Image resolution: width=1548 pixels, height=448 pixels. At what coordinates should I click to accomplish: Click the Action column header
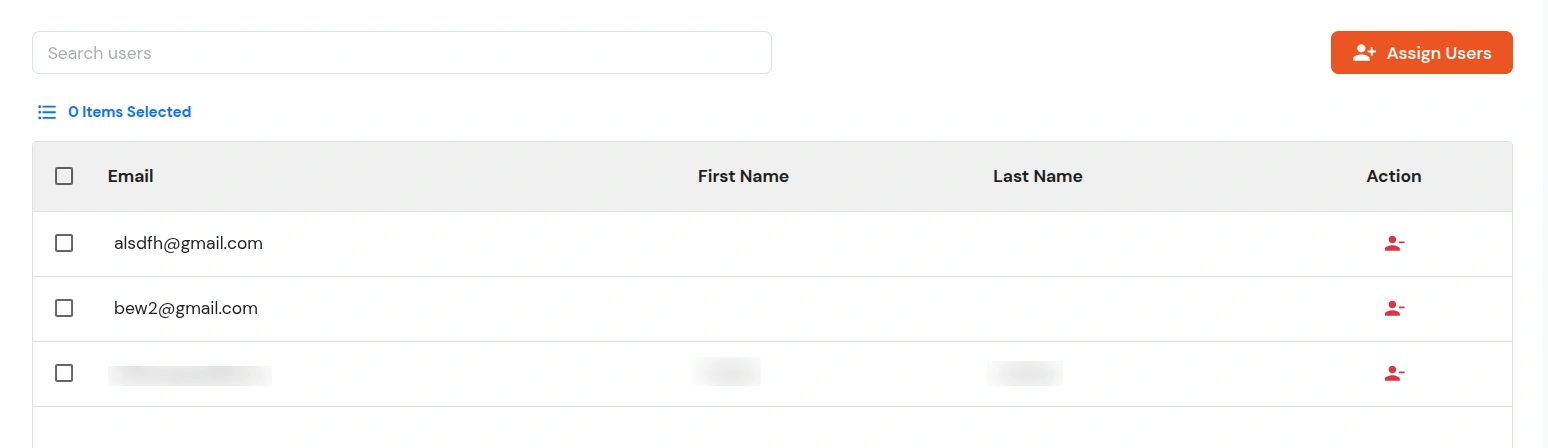coord(1394,176)
